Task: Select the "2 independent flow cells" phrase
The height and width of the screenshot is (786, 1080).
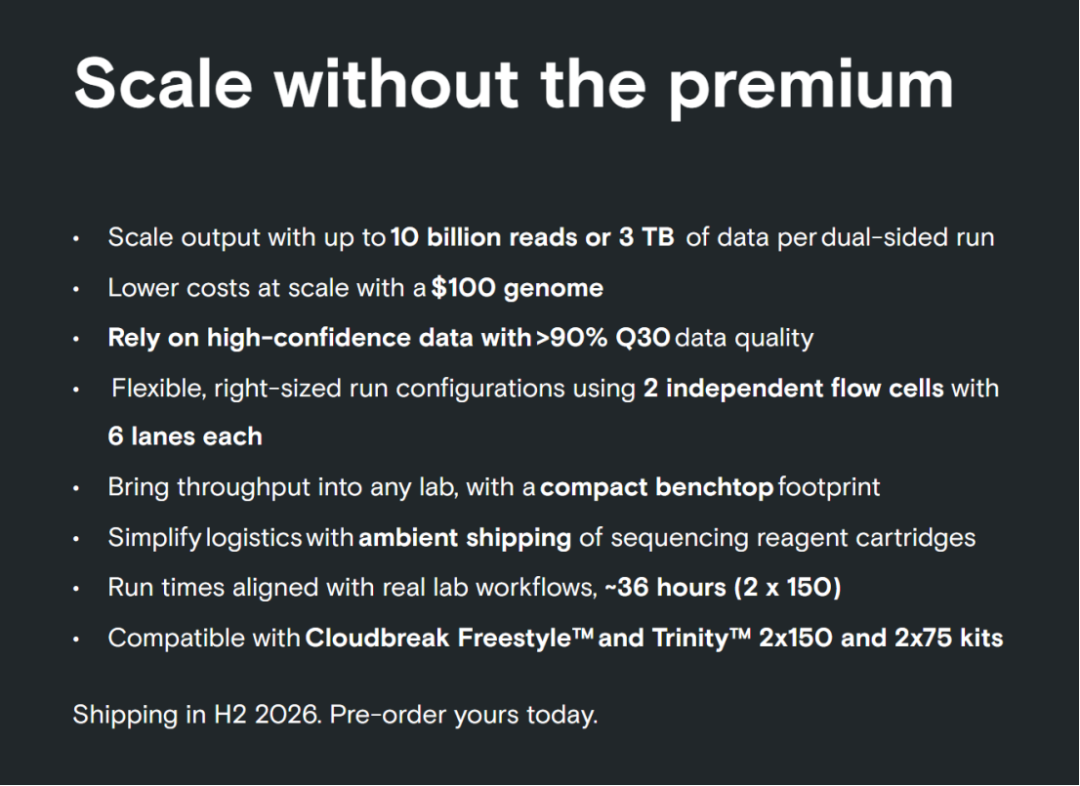Action: tap(793, 388)
